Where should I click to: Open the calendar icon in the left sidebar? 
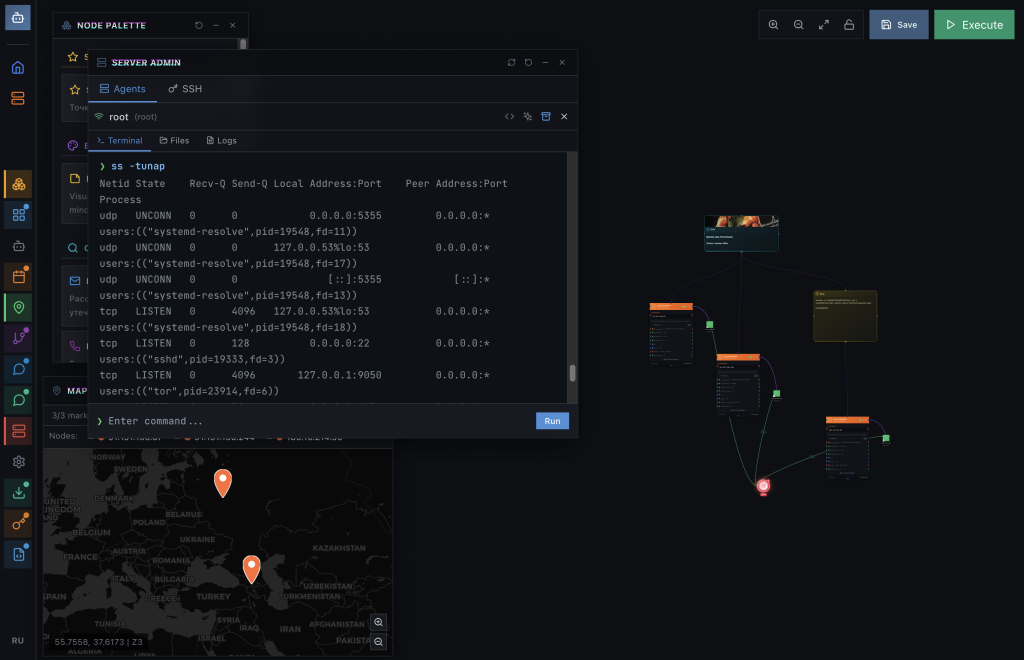coord(18,276)
